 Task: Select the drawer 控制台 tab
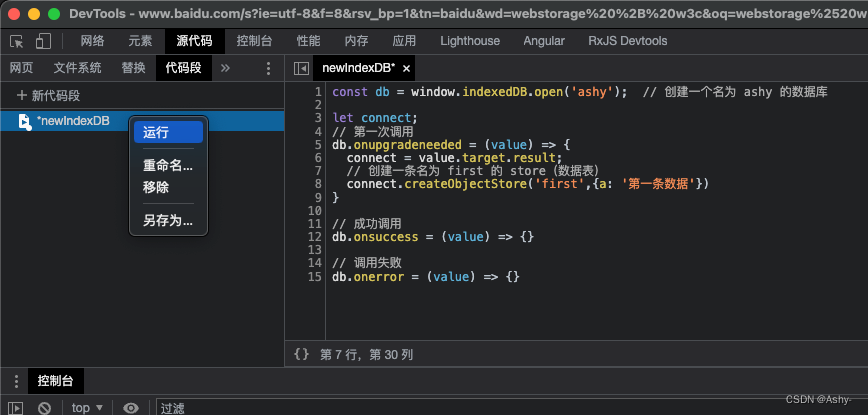pos(55,381)
